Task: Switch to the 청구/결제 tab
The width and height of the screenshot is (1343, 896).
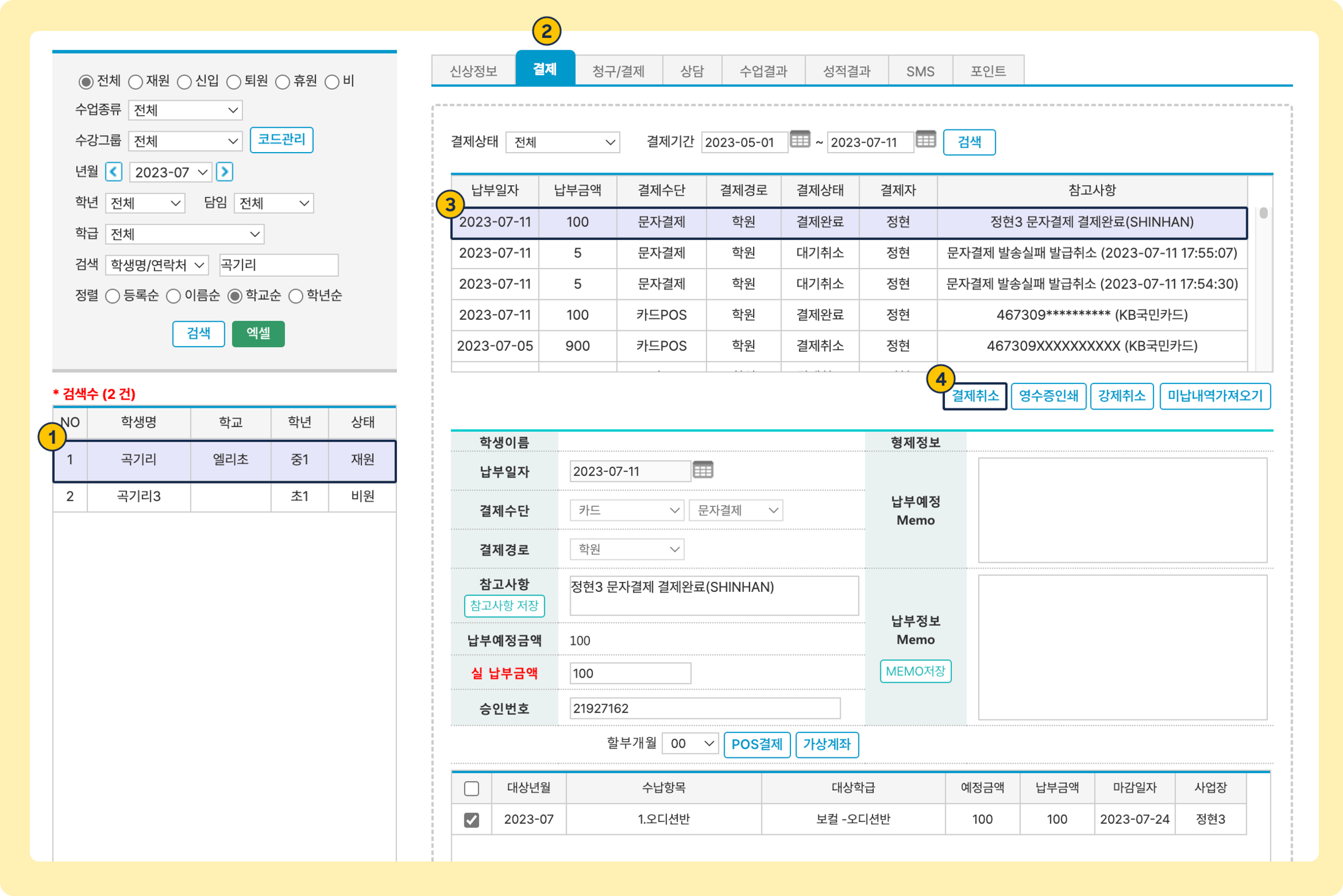Action: pos(618,71)
